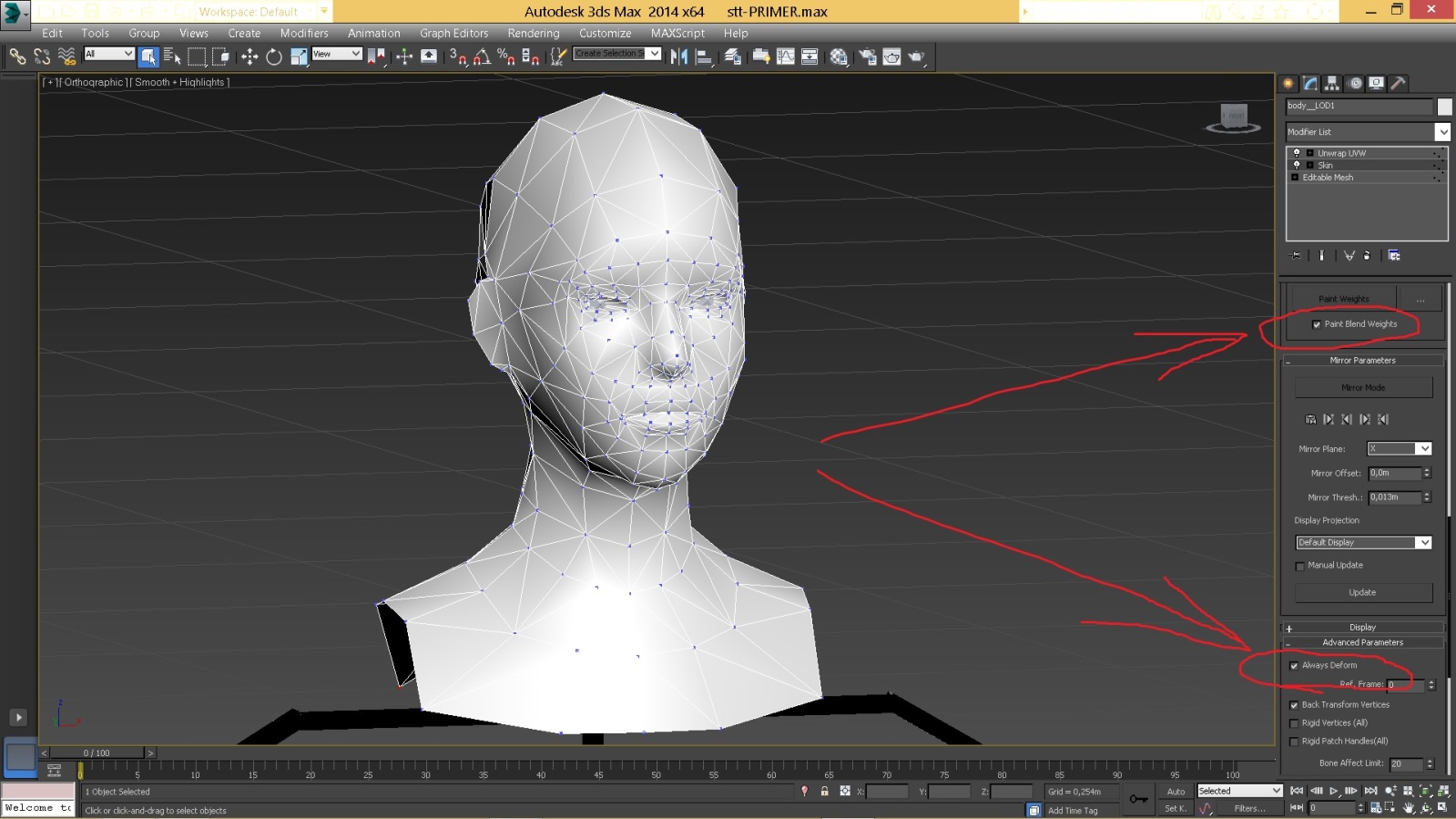The width and height of the screenshot is (1456, 819).
Task: Toggle Unwrap UVW modifier lightbulb
Action: coord(1297,153)
